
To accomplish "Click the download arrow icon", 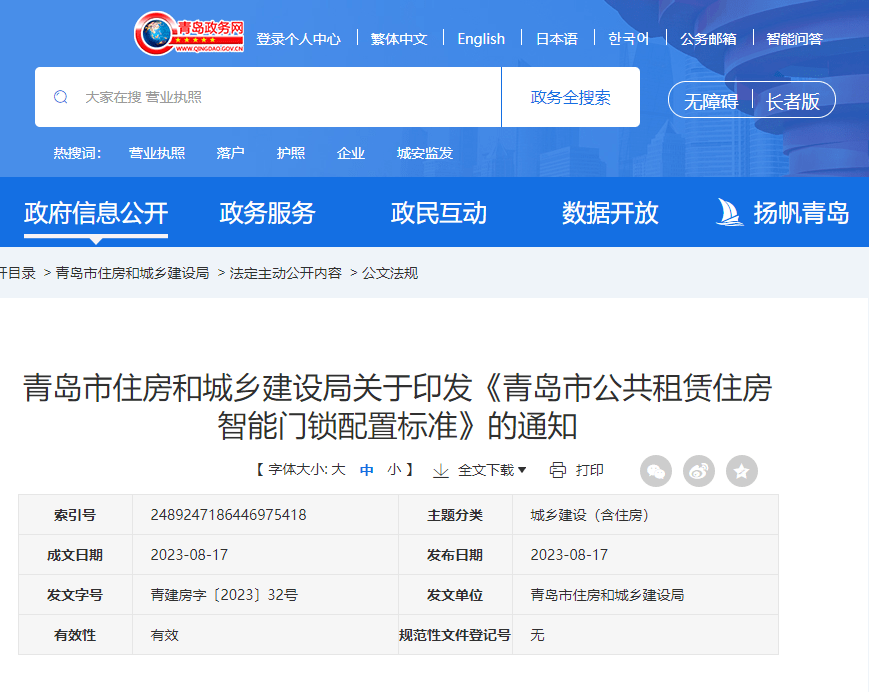I will (441, 471).
